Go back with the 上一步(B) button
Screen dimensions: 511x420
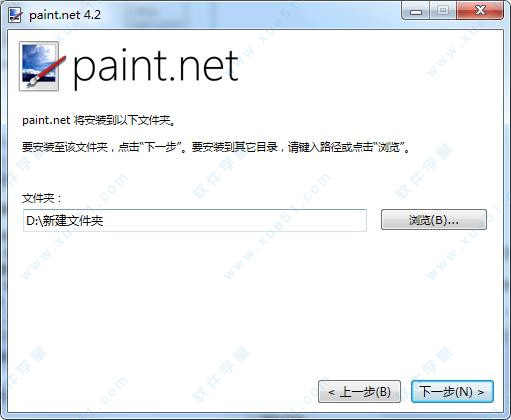click(359, 392)
